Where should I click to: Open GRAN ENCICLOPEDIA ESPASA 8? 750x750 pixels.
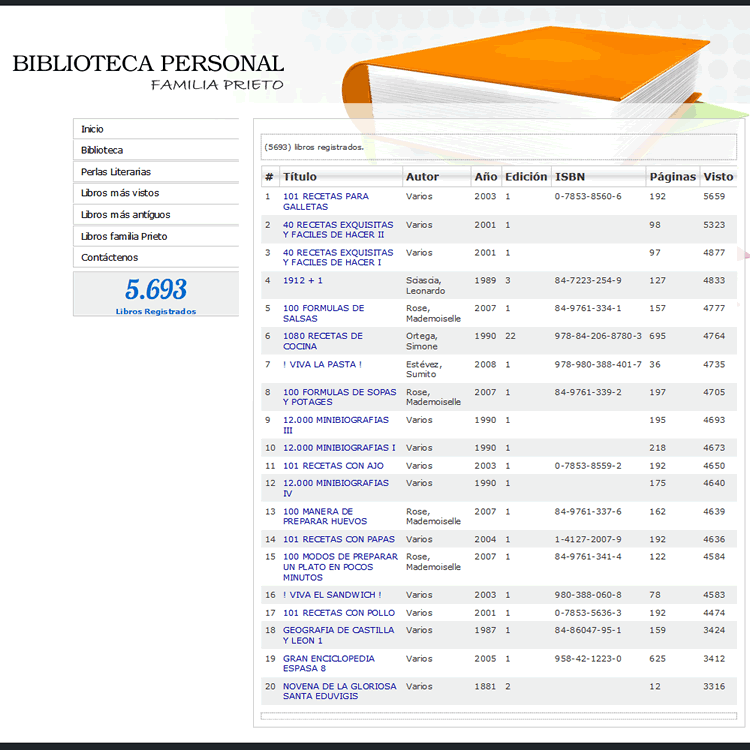click(x=328, y=663)
